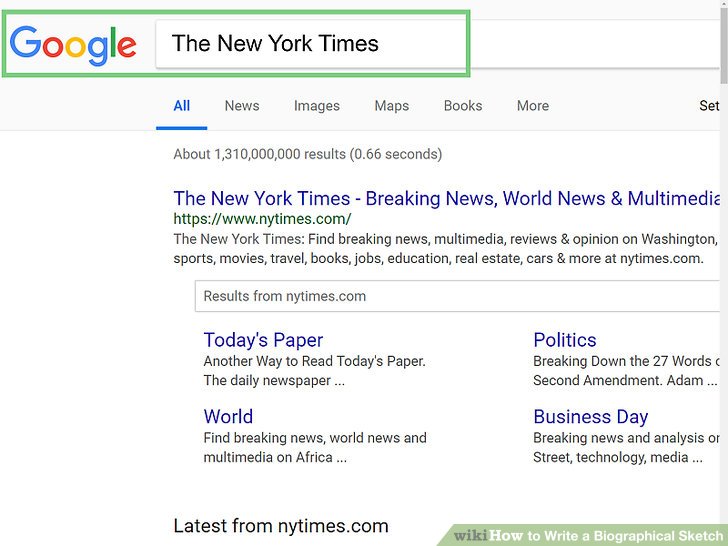The width and height of the screenshot is (728, 546).
Task: Open the Today's Paper sitelink
Action: (x=263, y=340)
